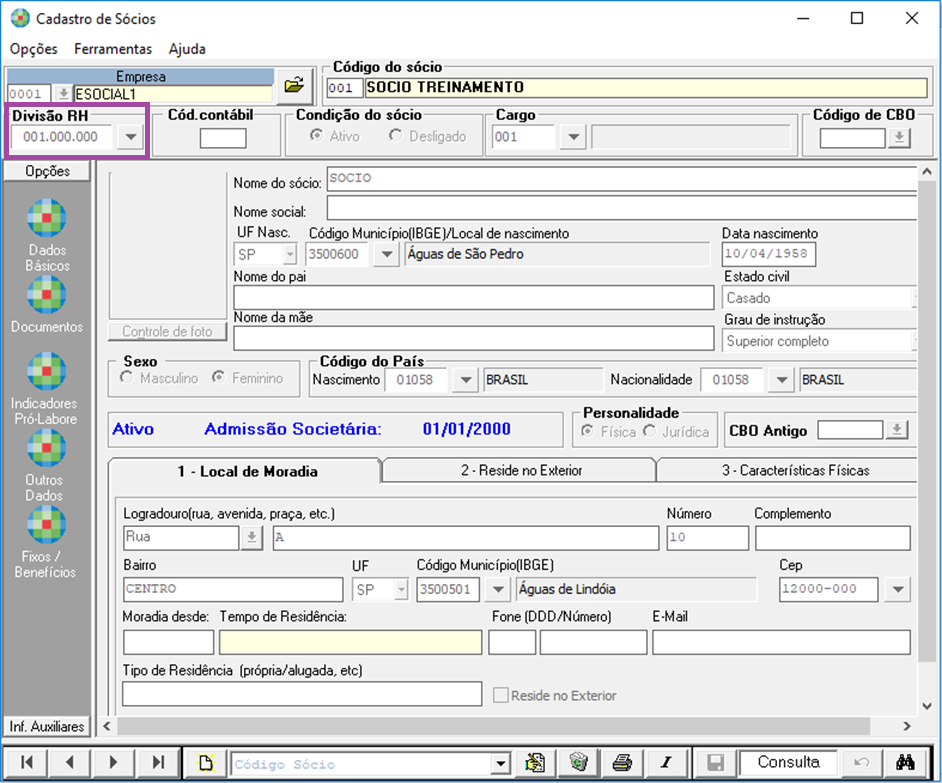
Task: Jump to last record navigation button
Action: click(158, 763)
